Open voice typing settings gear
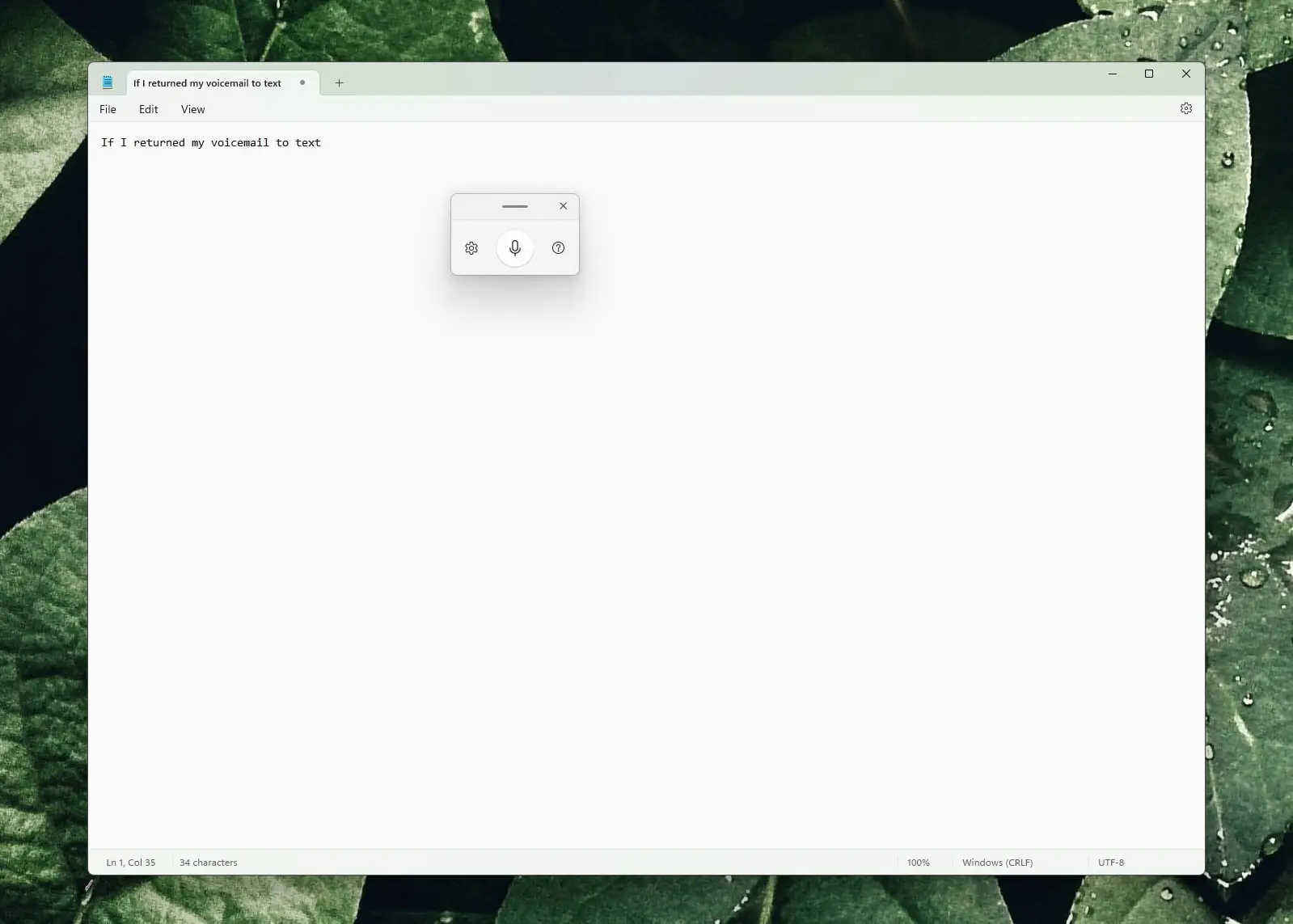The height and width of the screenshot is (924, 1293). coord(471,248)
